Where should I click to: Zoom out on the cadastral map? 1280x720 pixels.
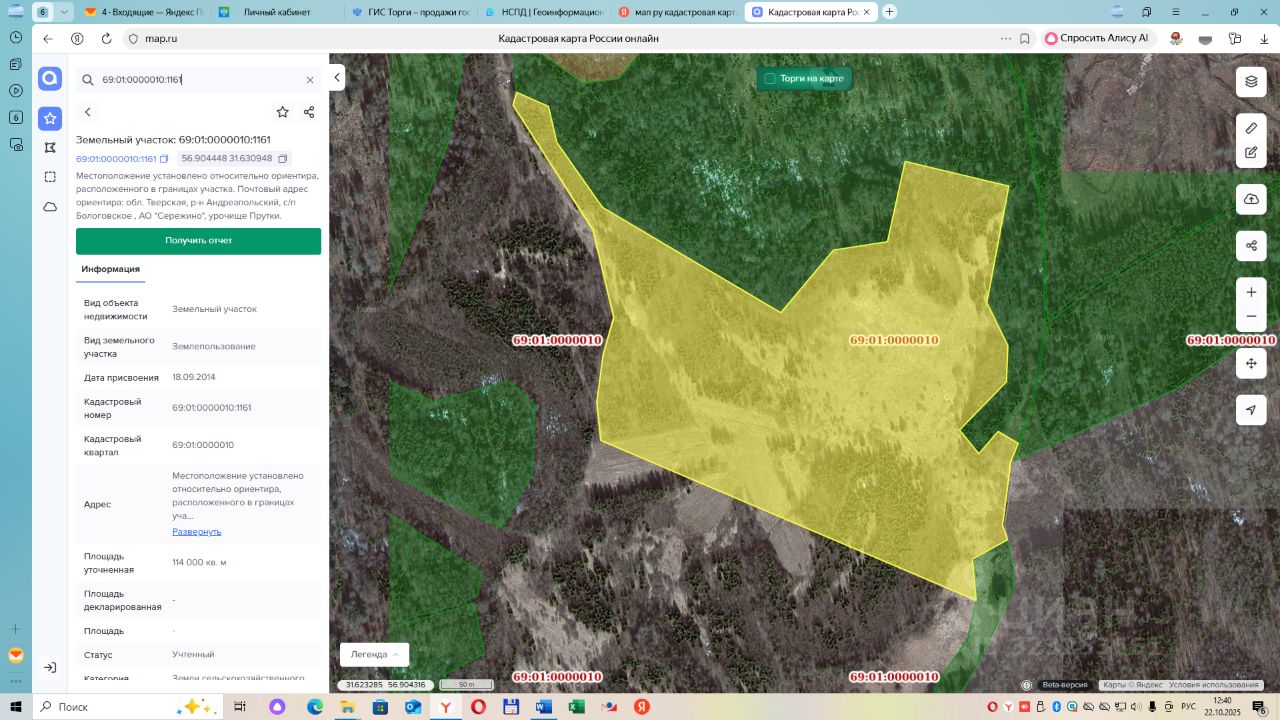point(1251,317)
